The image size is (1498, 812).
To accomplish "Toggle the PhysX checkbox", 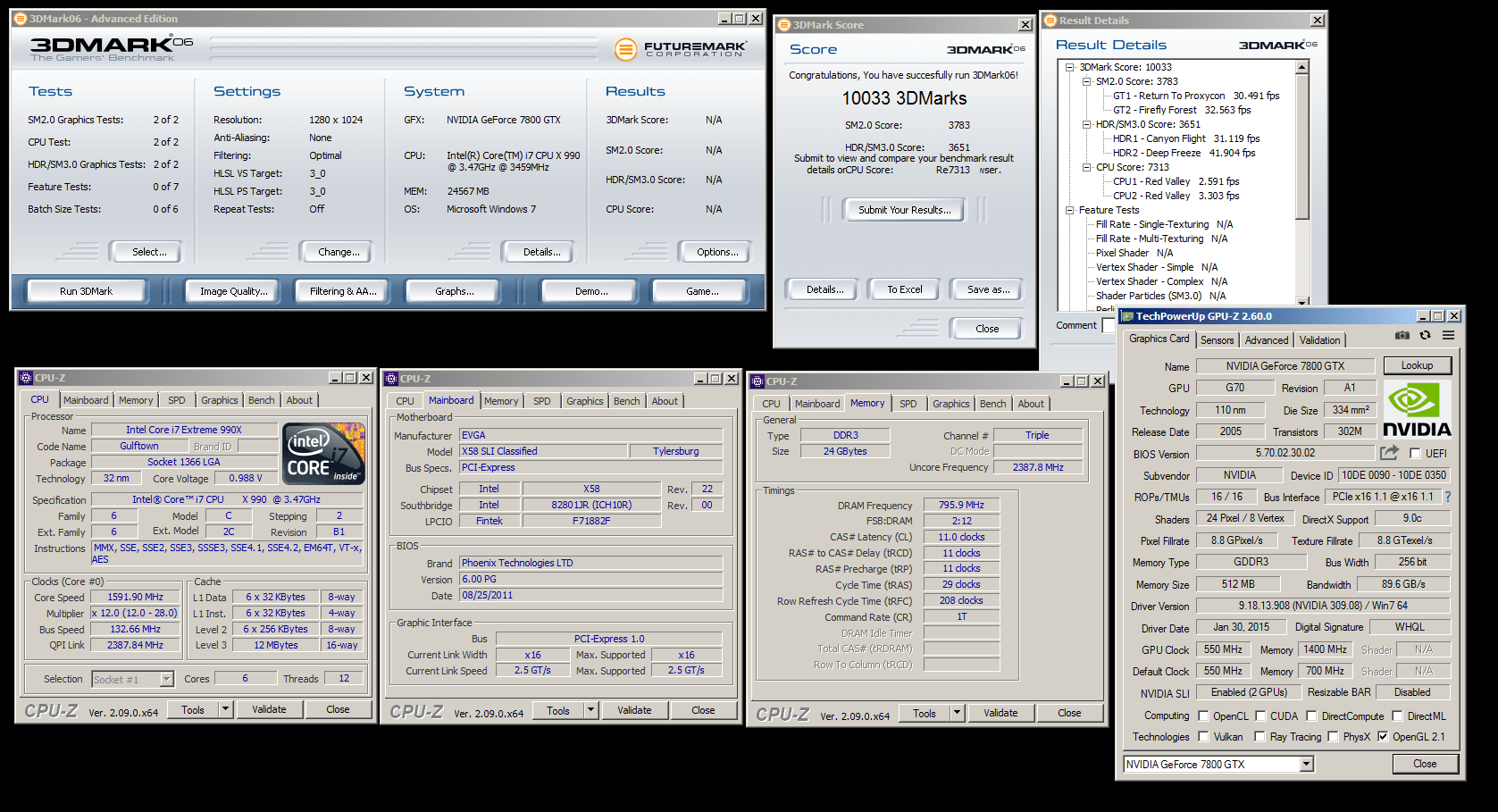I will point(1333,737).
